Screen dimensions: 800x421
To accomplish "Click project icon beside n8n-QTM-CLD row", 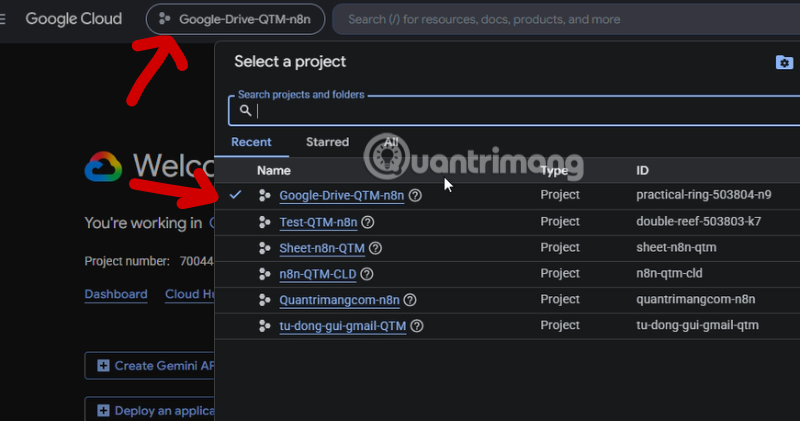I will (264, 274).
